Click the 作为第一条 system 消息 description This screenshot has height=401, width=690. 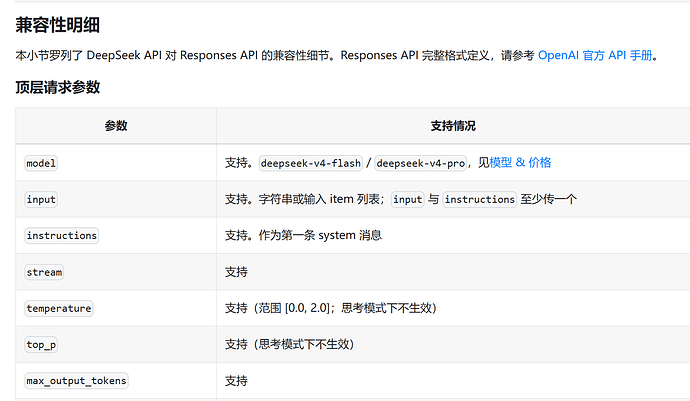[320, 235]
